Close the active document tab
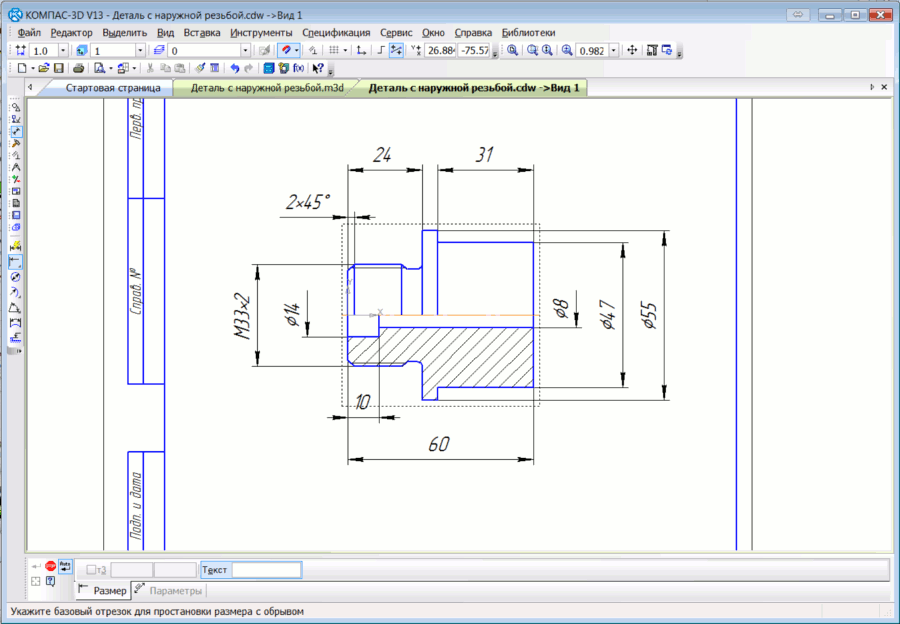 (884, 87)
